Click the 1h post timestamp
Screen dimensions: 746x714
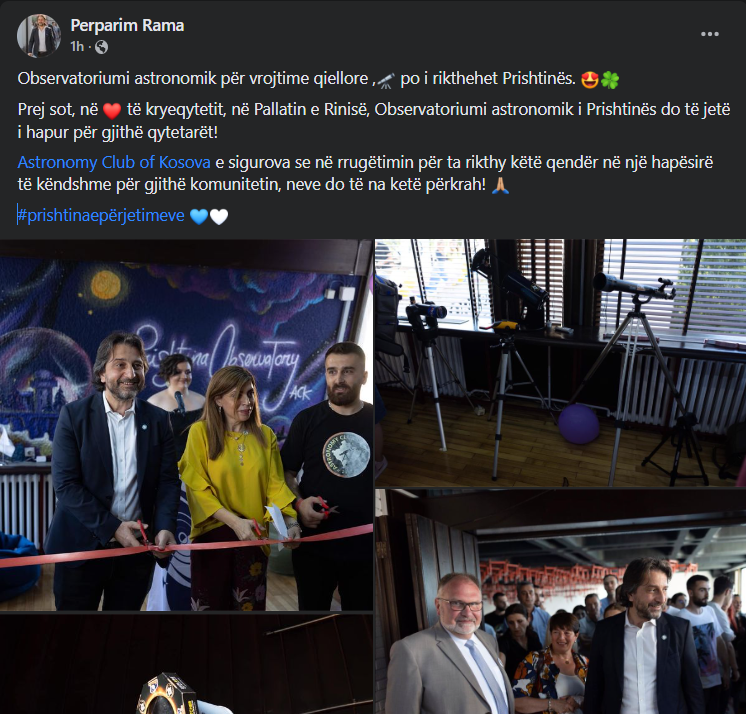click(77, 47)
